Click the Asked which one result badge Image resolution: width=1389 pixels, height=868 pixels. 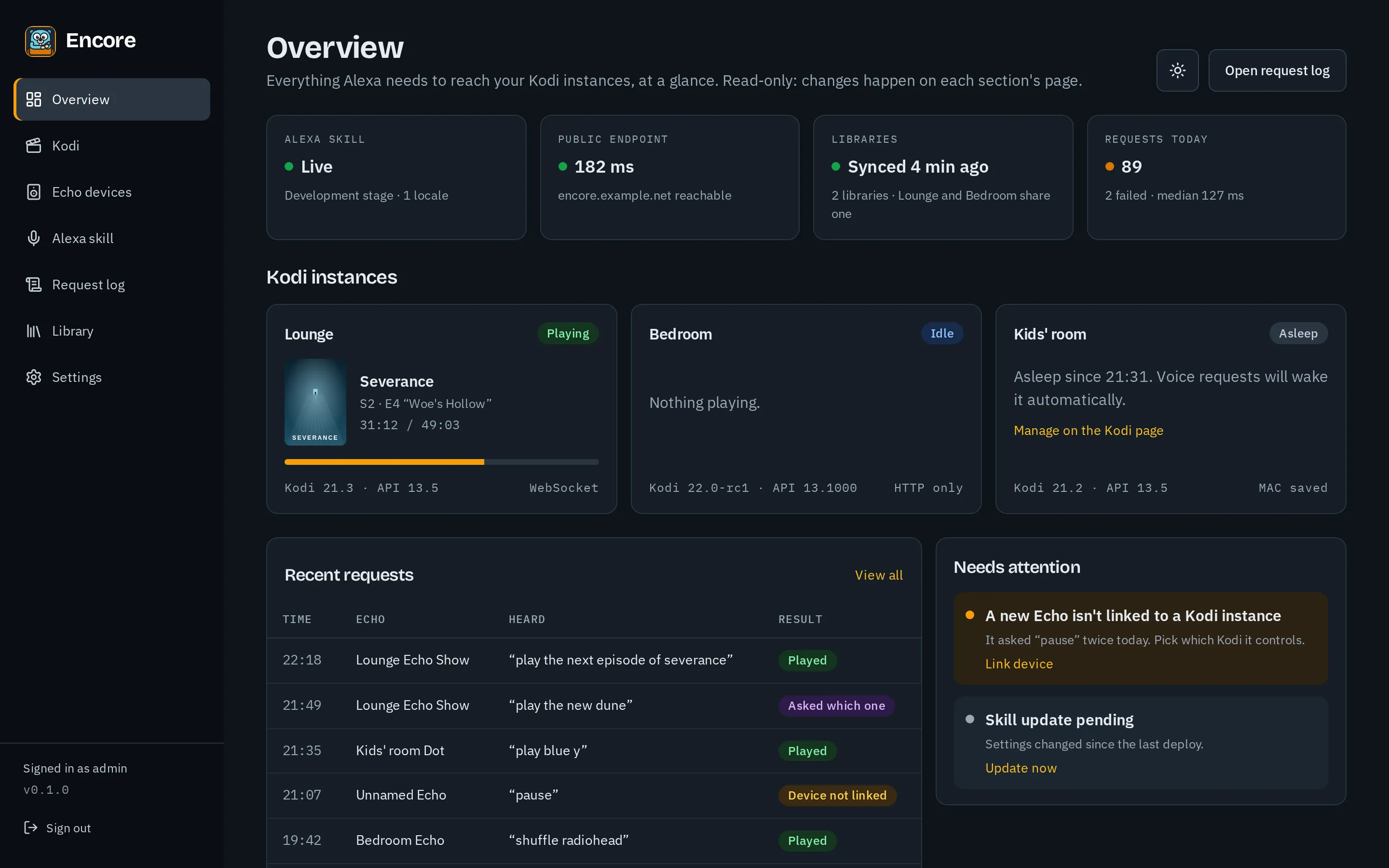[x=836, y=705]
